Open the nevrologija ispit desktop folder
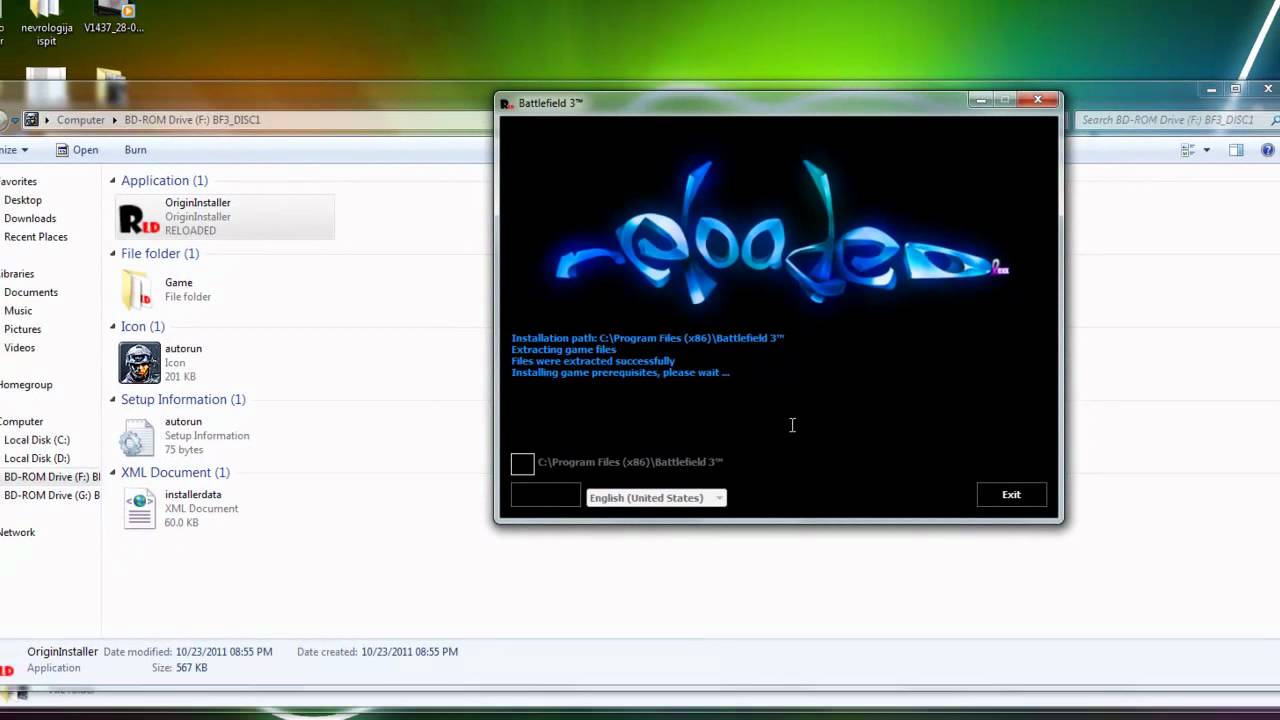The height and width of the screenshot is (720, 1280). click(x=46, y=23)
